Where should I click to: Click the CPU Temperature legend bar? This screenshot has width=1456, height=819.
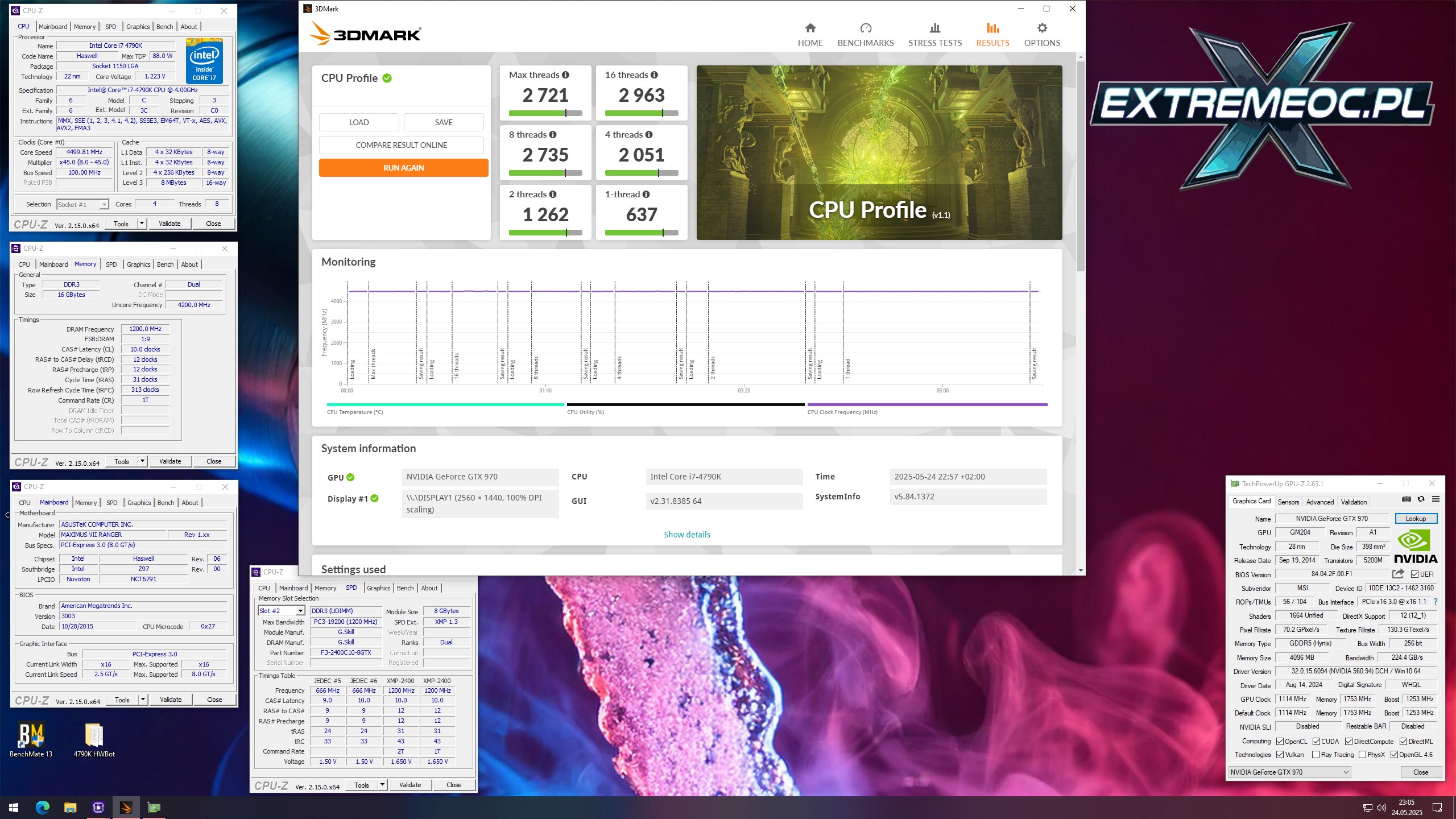(445, 405)
